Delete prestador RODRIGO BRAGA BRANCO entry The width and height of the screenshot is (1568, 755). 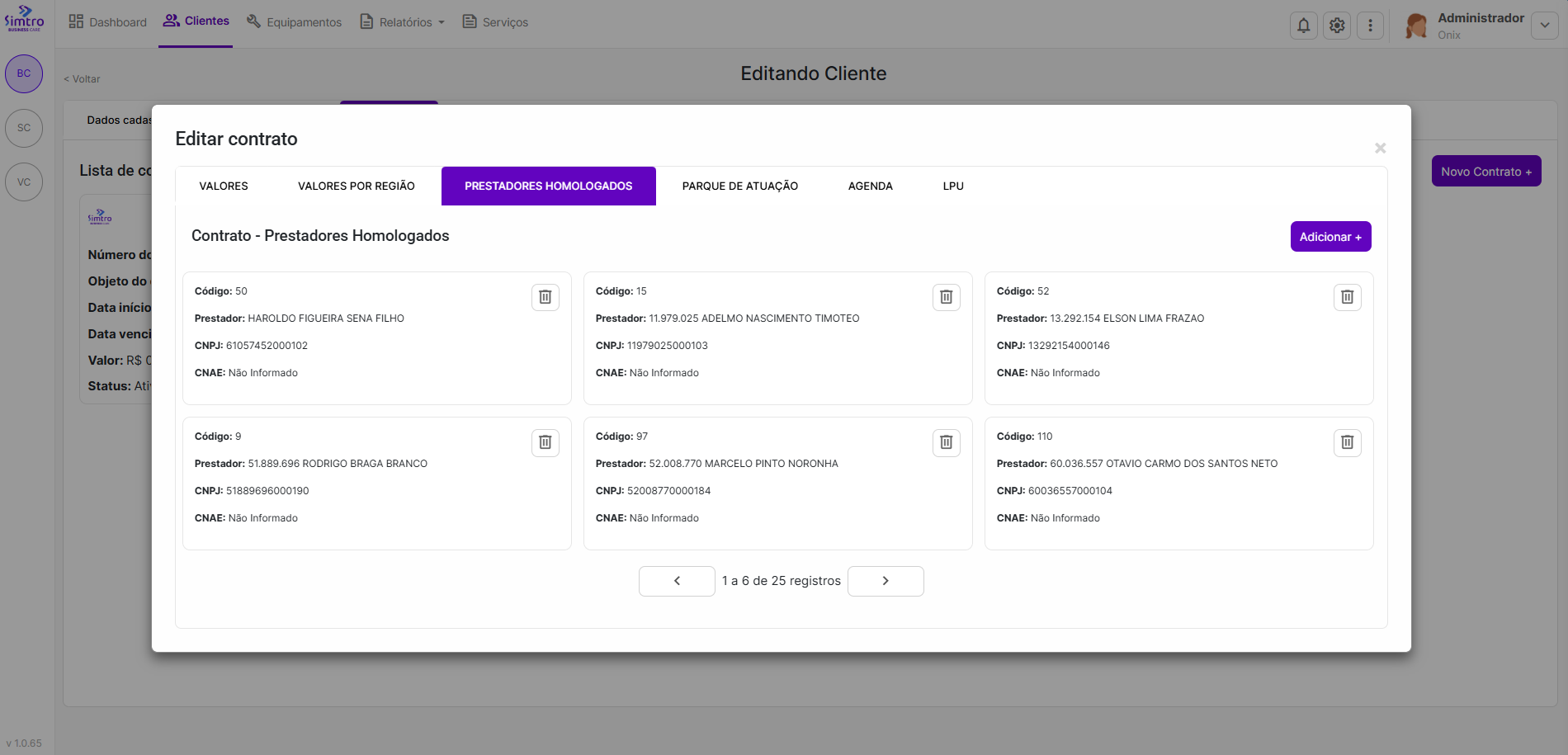(545, 442)
